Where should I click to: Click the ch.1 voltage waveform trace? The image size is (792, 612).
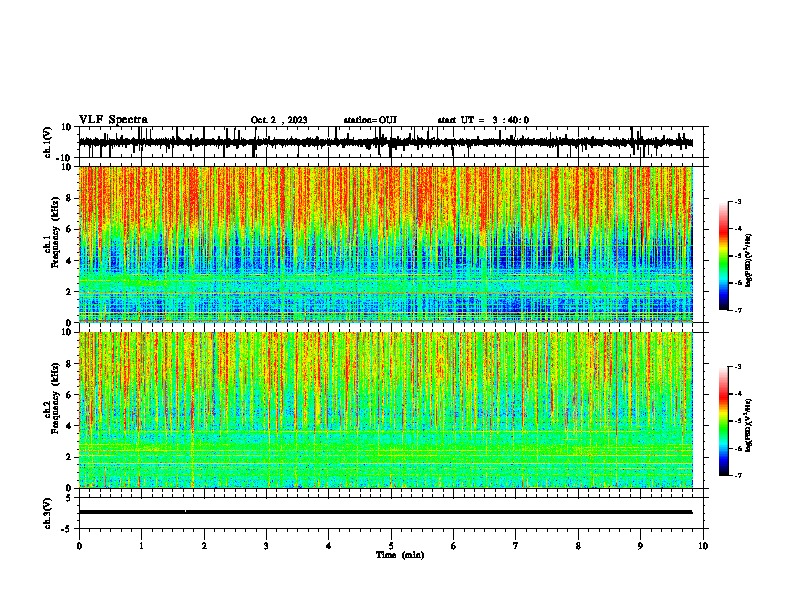[385, 142]
